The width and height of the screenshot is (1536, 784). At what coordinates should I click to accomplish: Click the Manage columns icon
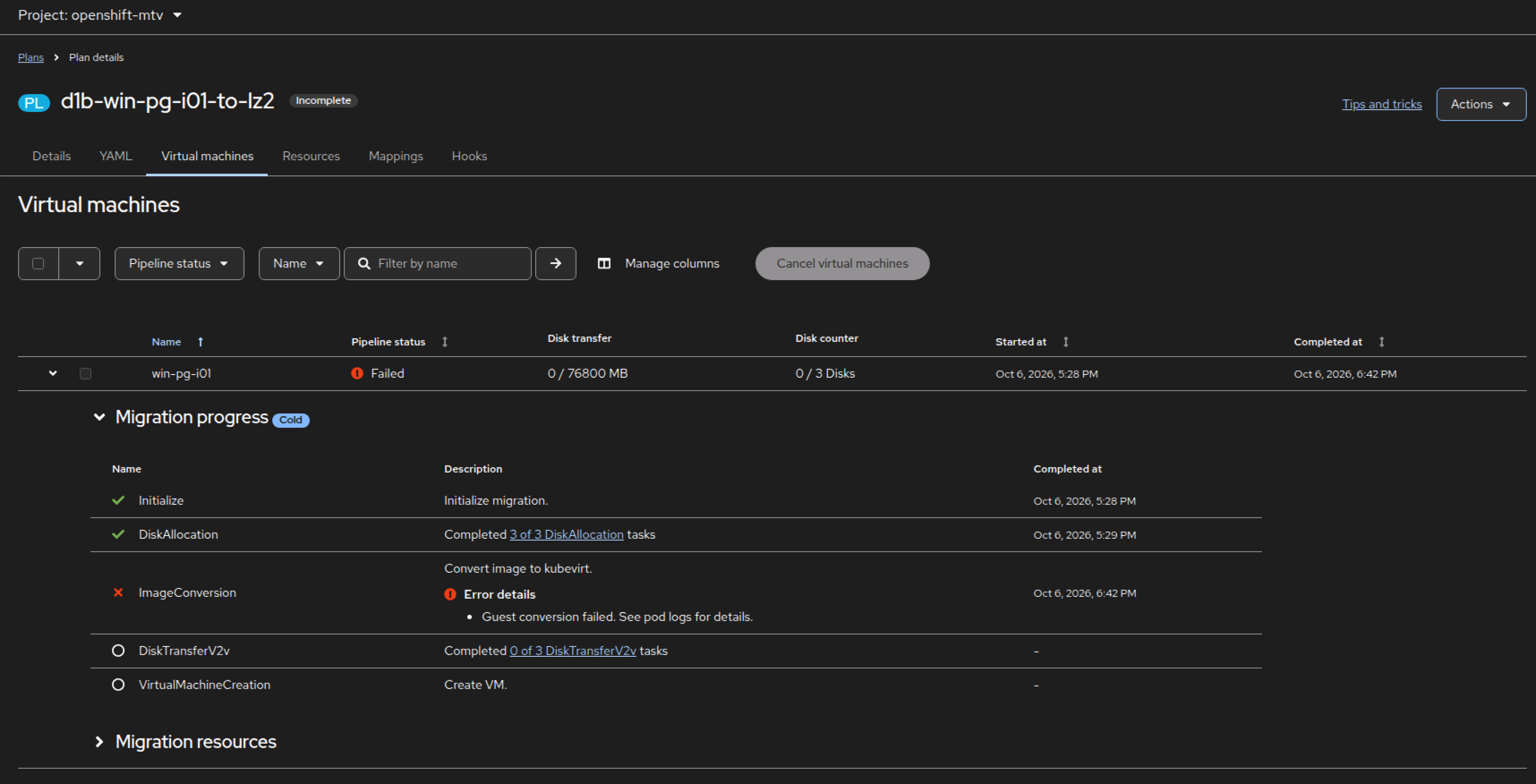(604, 263)
